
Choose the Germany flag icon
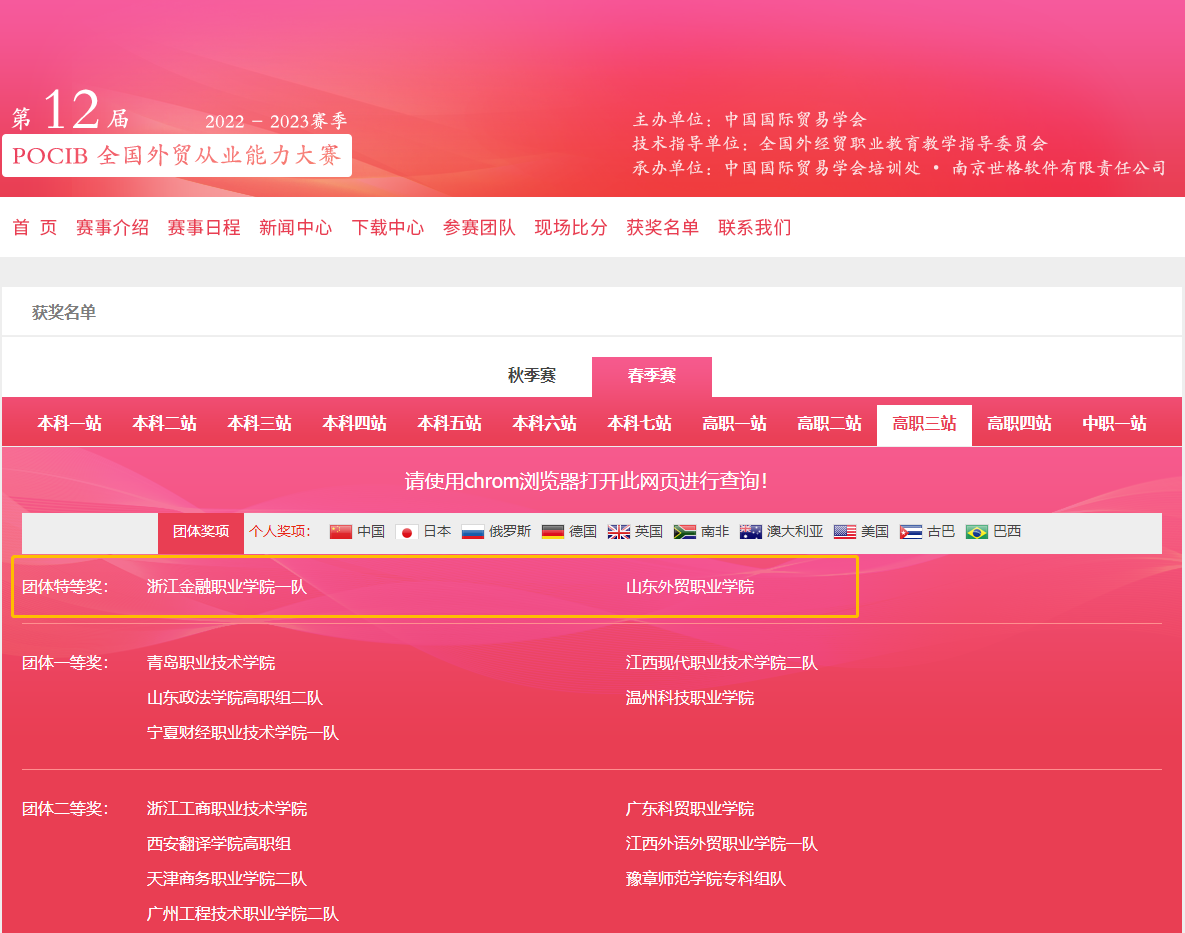553,532
